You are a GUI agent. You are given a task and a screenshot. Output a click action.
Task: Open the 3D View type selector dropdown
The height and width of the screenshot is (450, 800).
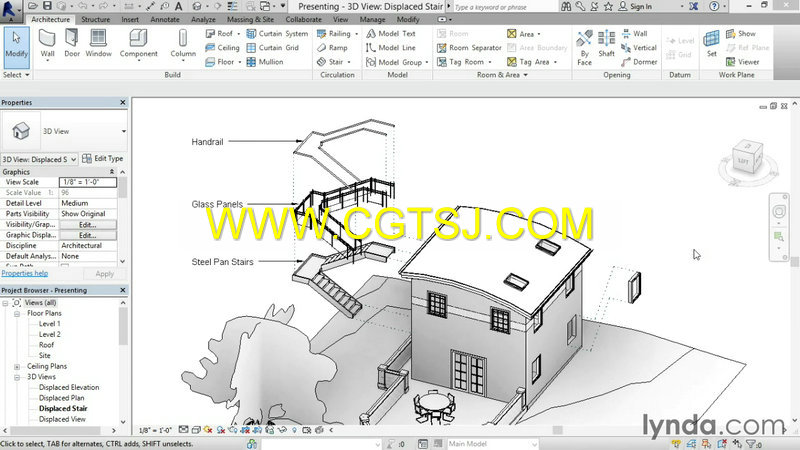tap(123, 131)
